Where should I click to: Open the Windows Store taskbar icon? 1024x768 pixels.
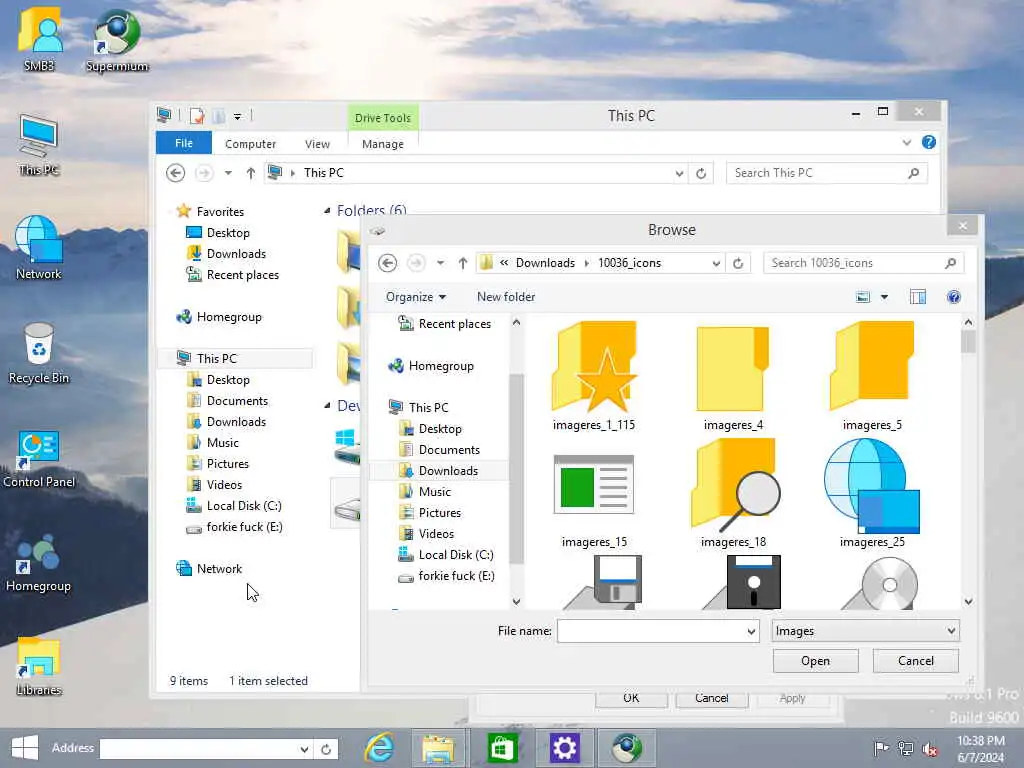[x=502, y=748]
